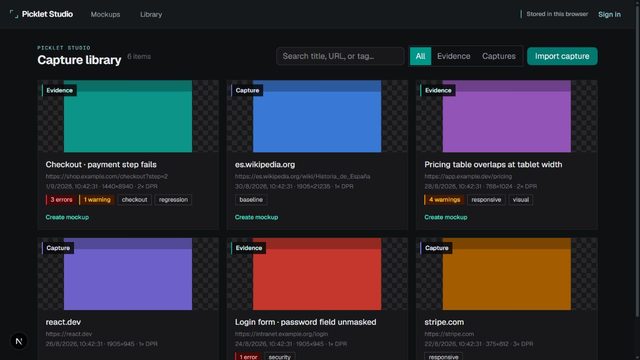This screenshot has width=640, height=360.
Task: Click the 'responsive' tag on Pricing card
Action: [x=486, y=200]
